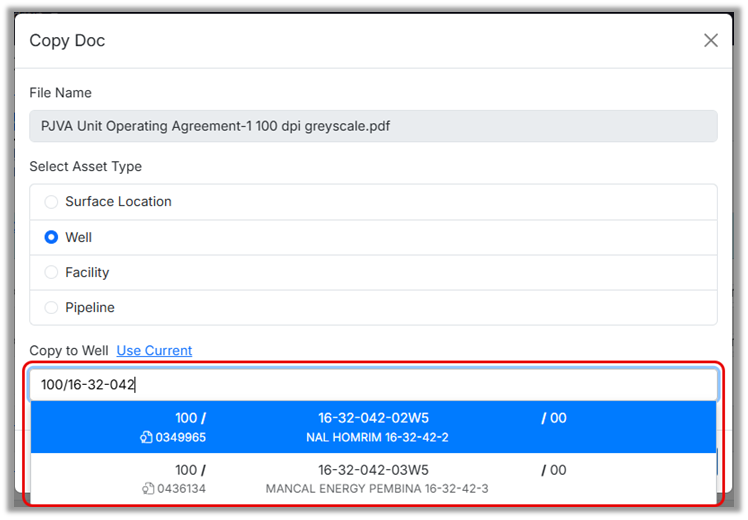Image resolution: width=748 pixels, height=520 pixels.
Task: Select the Surface Location radio button
Action: pyautogui.click(x=51, y=202)
